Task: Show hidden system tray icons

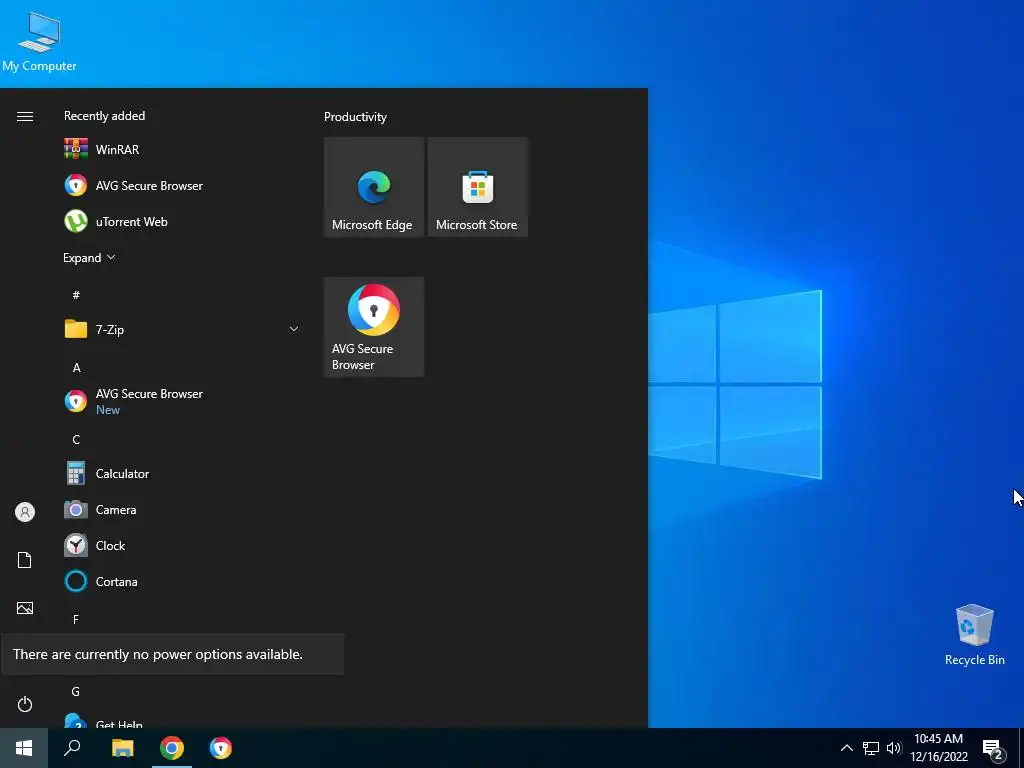Action: pyautogui.click(x=846, y=748)
